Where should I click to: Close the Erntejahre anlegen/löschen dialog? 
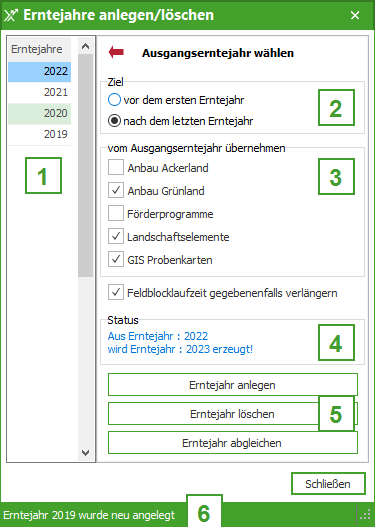(x=355, y=15)
